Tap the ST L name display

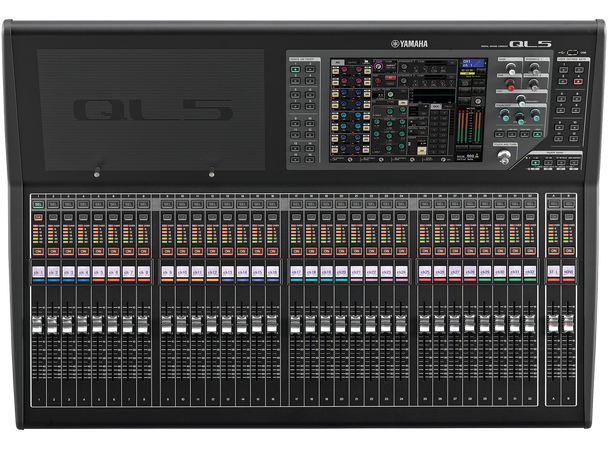coord(554,271)
